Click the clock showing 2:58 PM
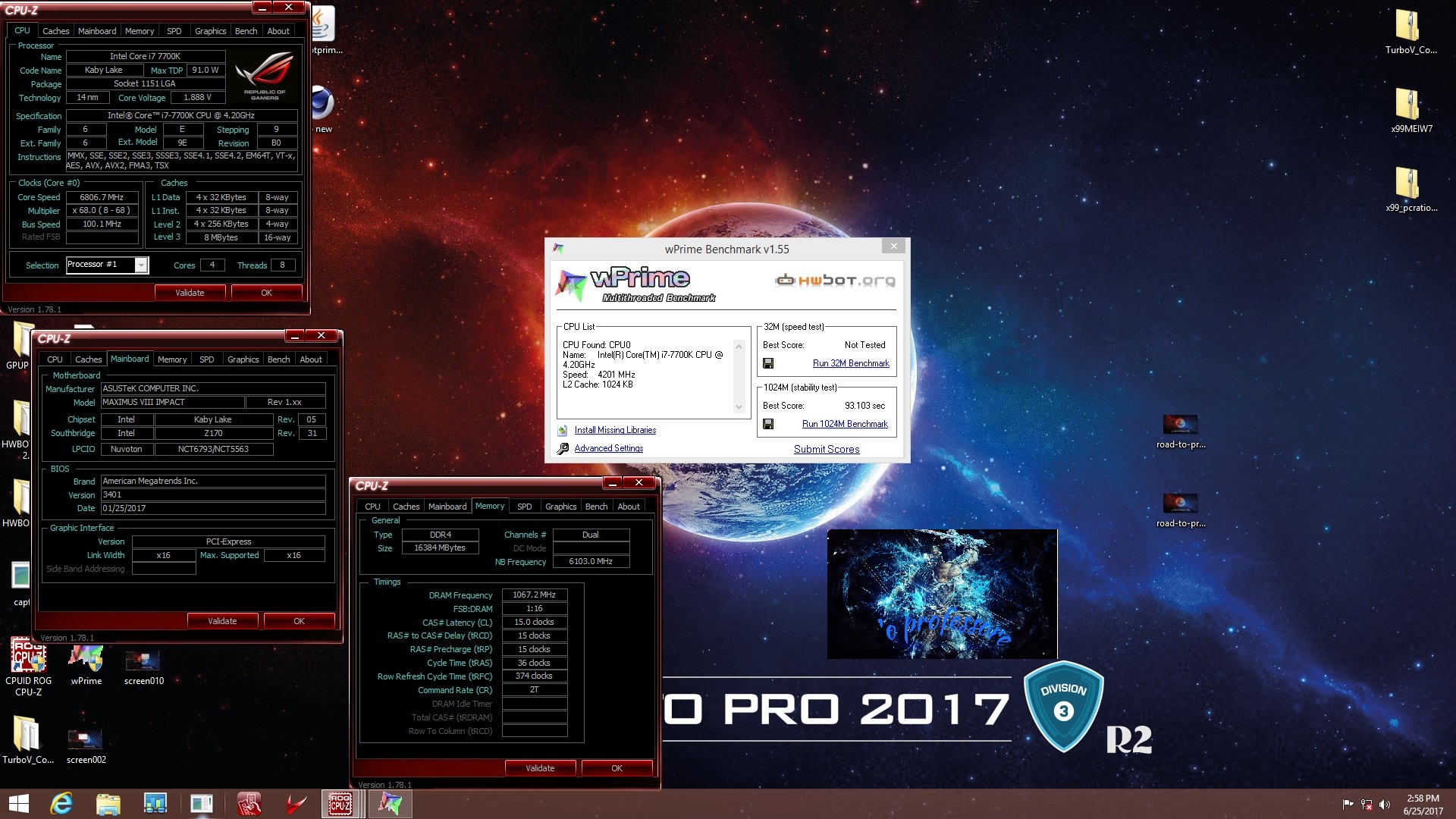The image size is (1456, 819). click(x=1423, y=798)
